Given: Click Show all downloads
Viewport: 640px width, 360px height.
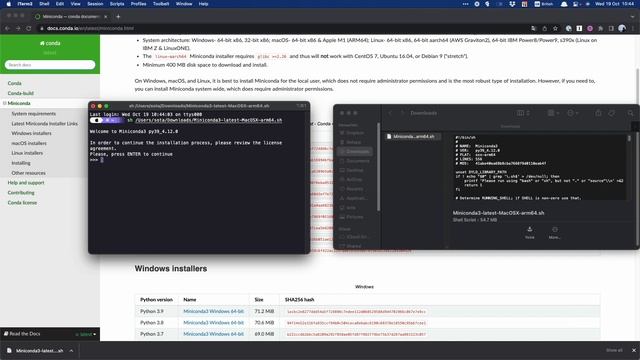Looking at the screenshot, I should pos(614,350).
